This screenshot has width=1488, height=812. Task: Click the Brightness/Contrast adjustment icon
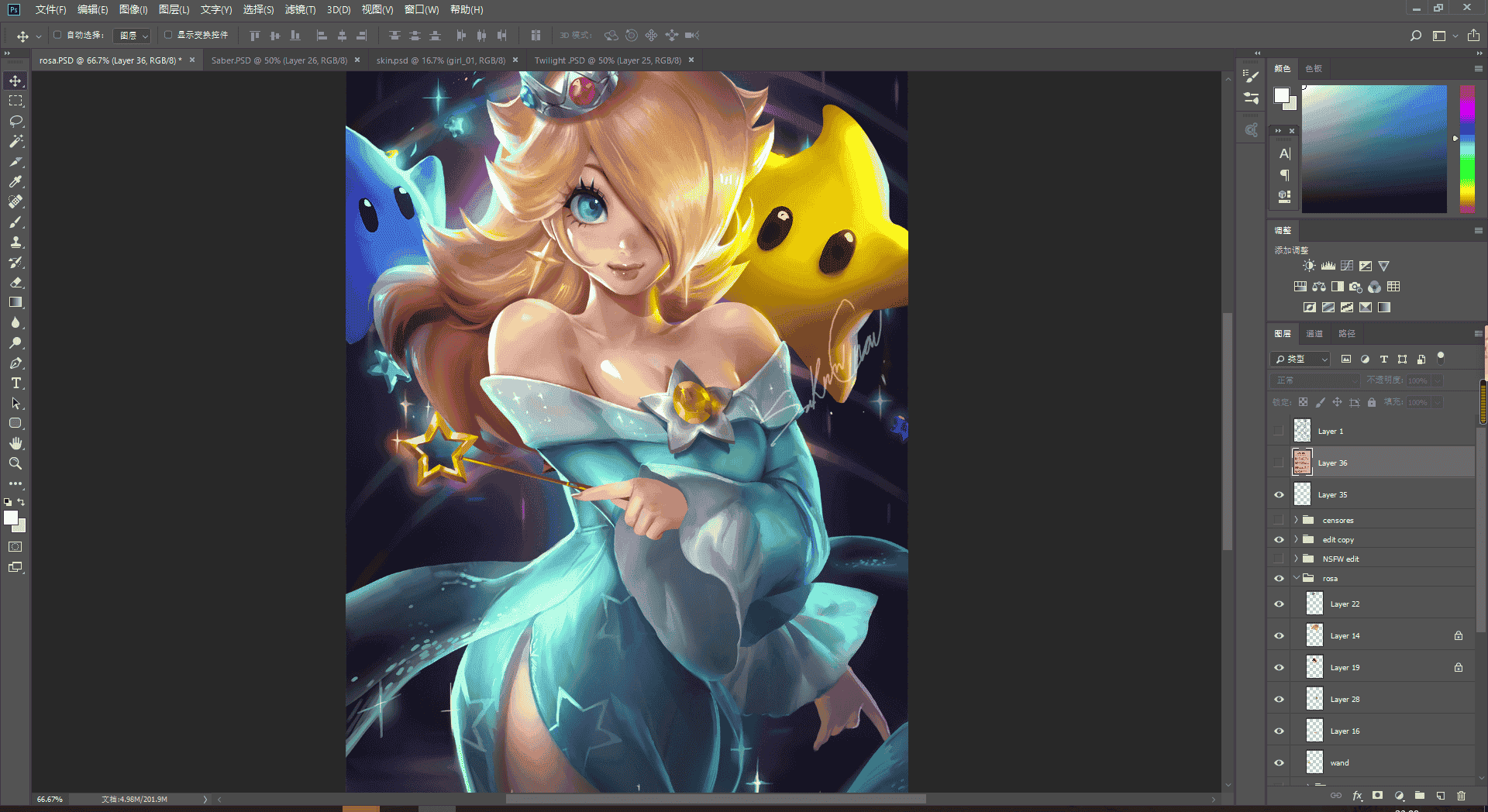point(1309,266)
